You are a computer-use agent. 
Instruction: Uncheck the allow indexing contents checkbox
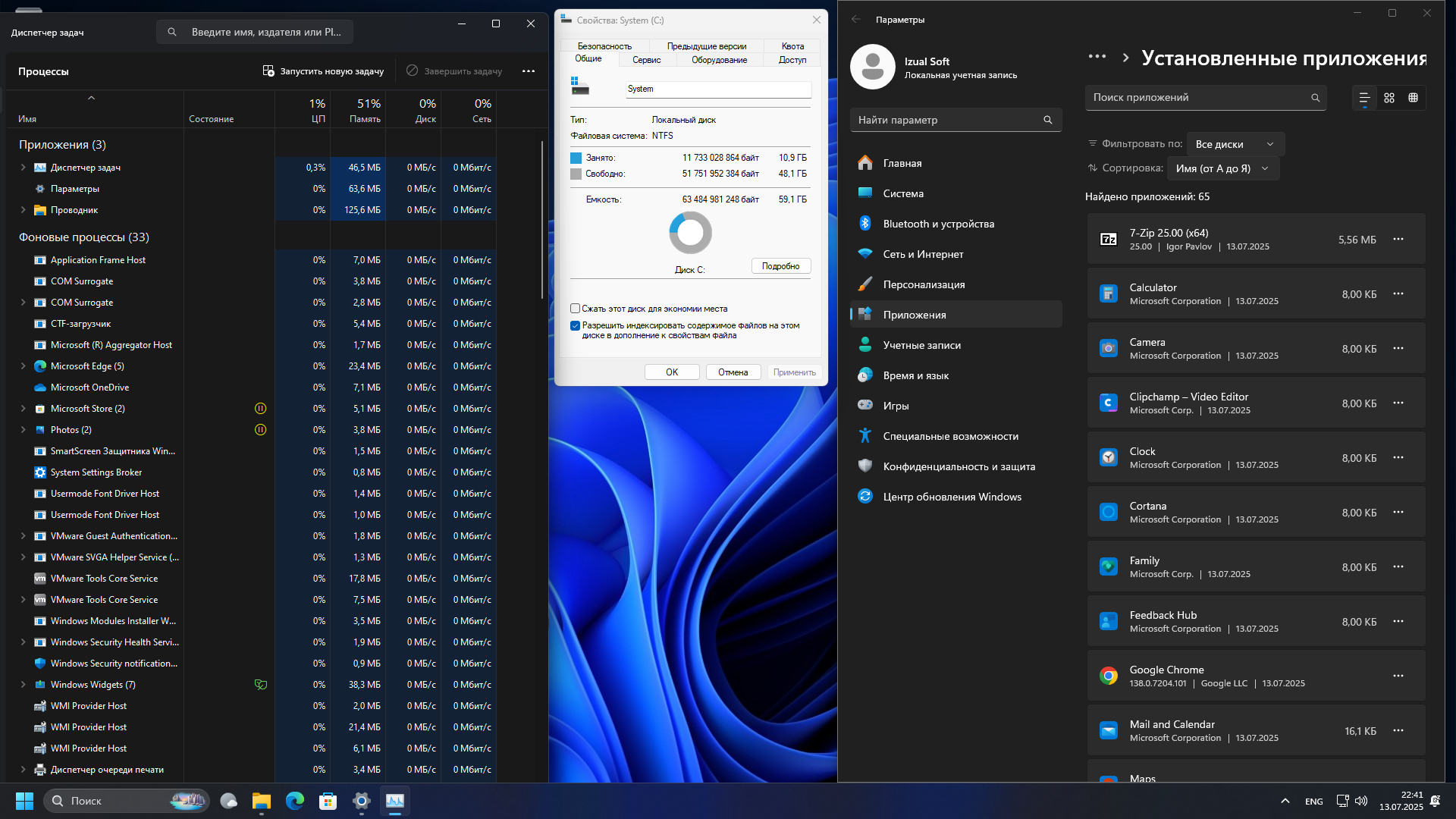pos(575,326)
